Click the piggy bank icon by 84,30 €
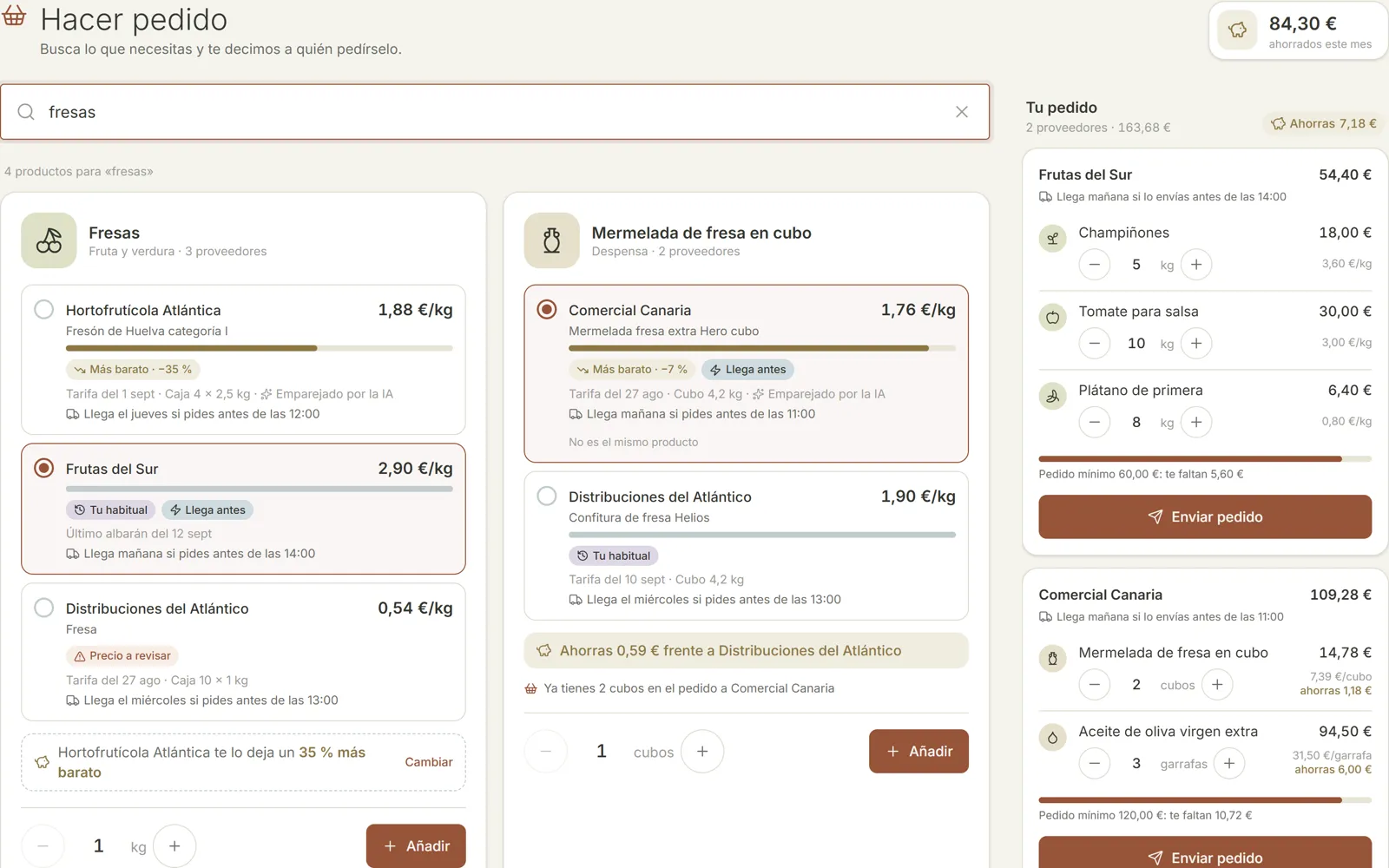The height and width of the screenshot is (868, 1389). [1238, 31]
